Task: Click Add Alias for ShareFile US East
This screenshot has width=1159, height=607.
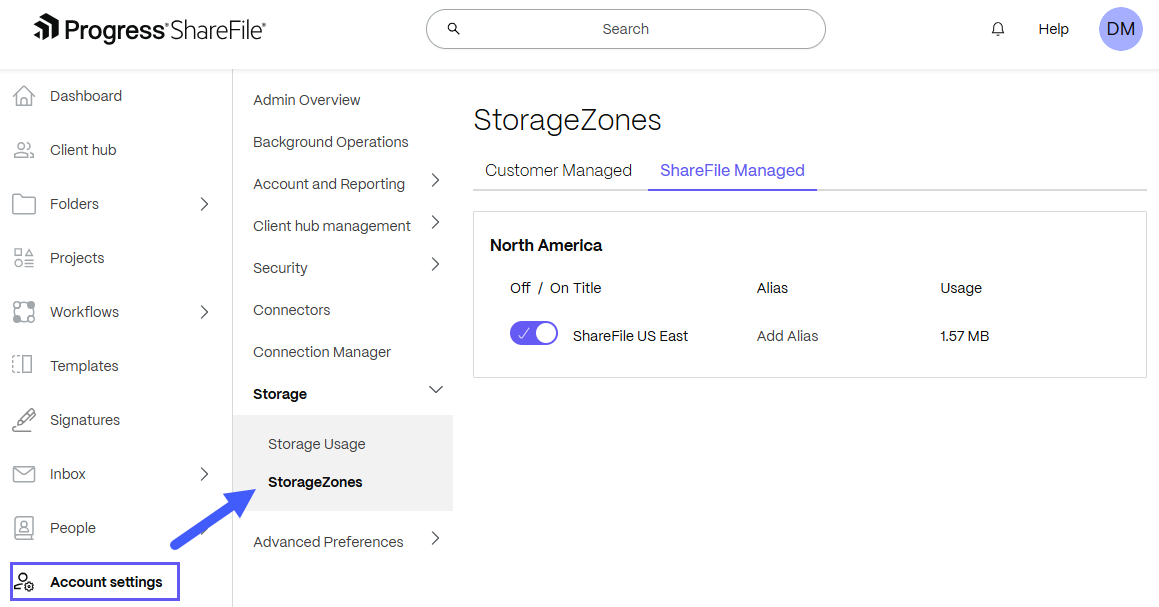Action: coord(787,336)
